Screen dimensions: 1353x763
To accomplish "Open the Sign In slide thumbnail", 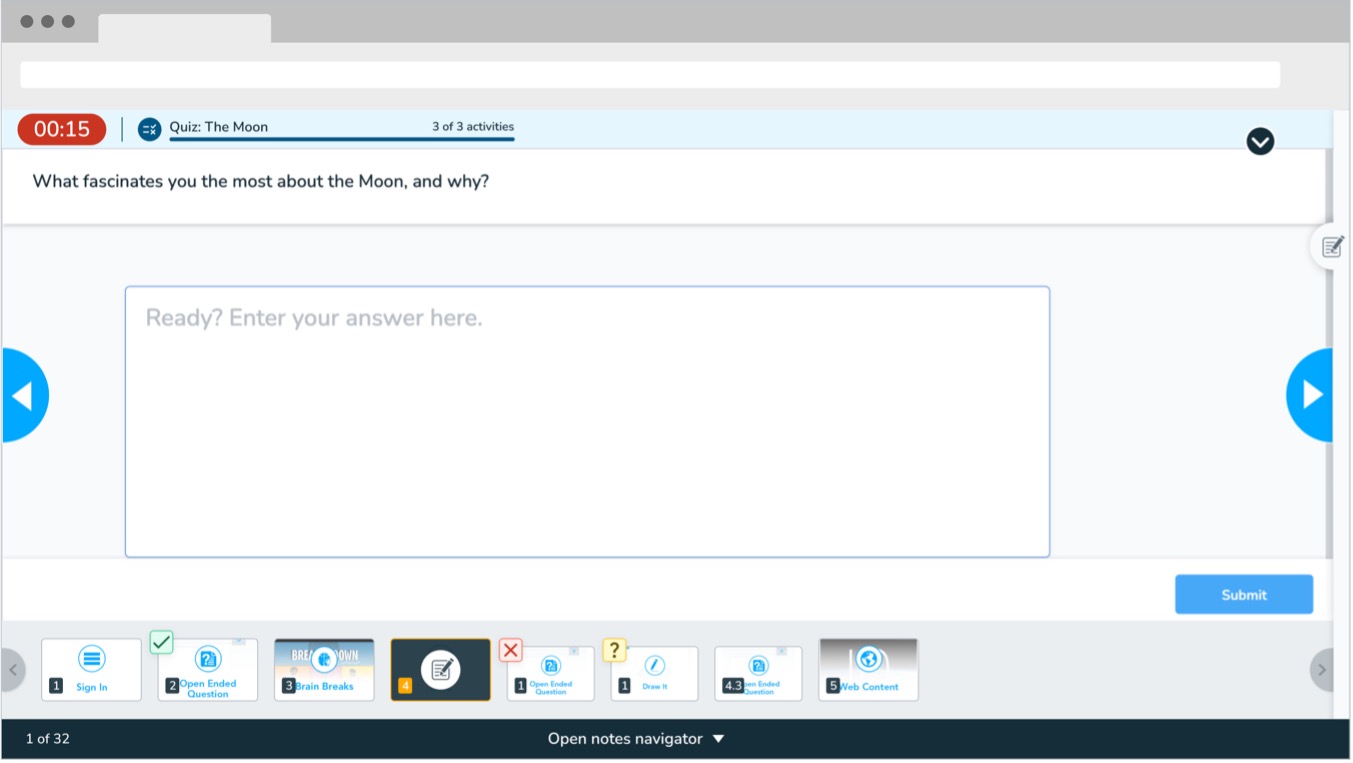I will [91, 670].
